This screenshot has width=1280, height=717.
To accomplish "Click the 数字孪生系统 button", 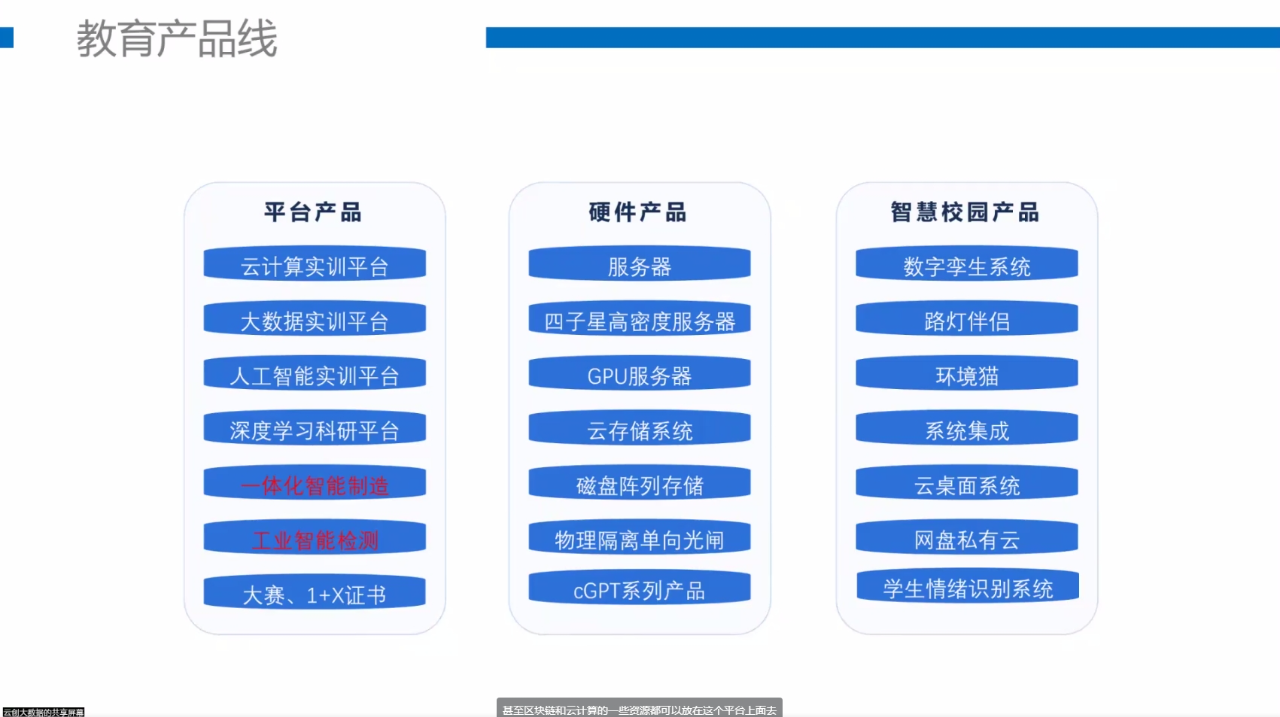I will (x=966, y=266).
